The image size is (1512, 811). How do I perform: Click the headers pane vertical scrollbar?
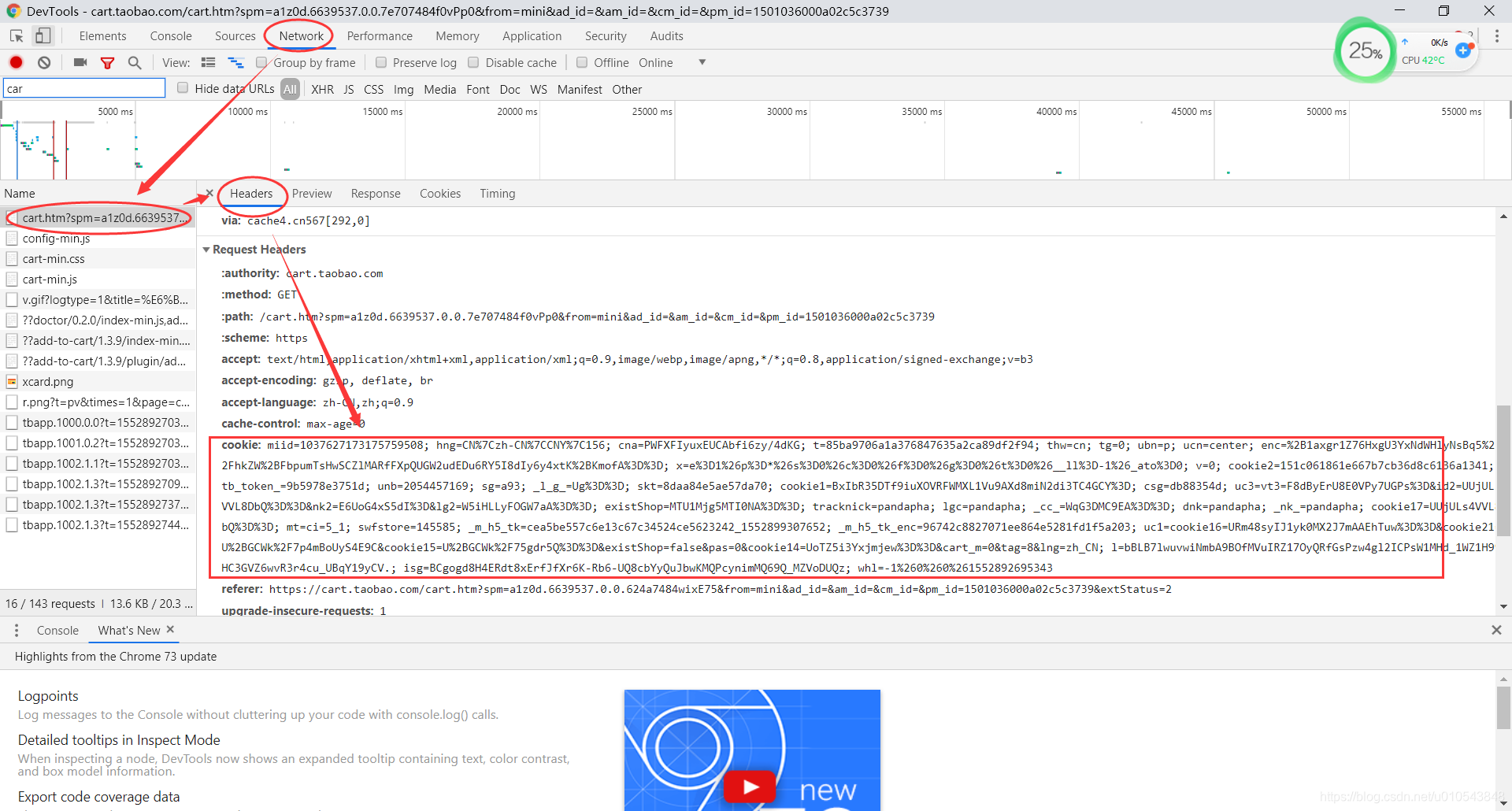click(1503, 470)
